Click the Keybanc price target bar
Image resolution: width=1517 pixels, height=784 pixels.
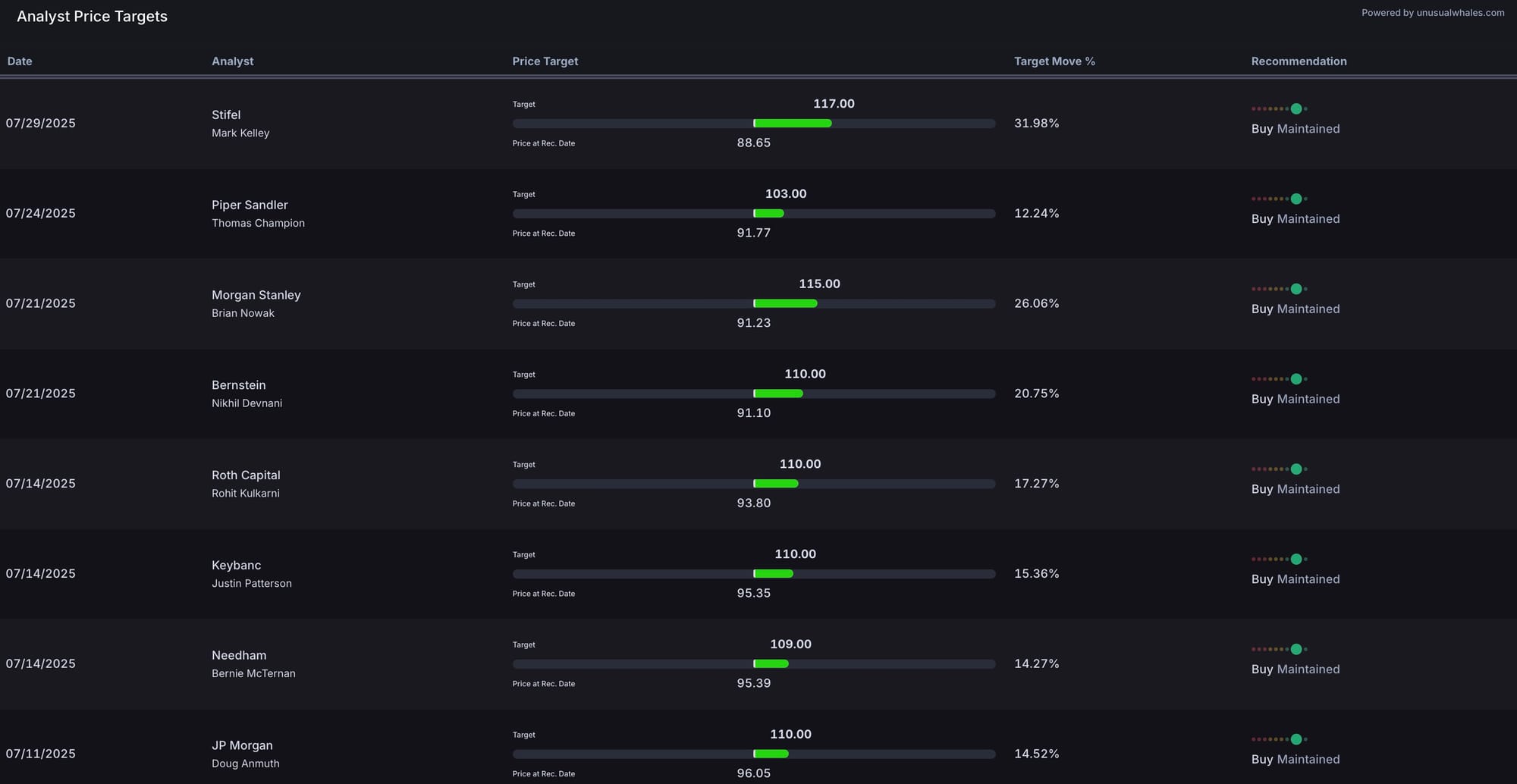[754, 574]
